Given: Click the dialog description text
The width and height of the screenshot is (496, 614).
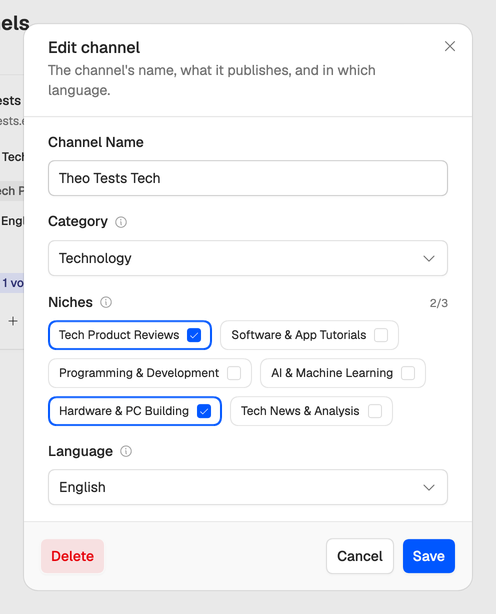Looking at the screenshot, I should 212,80.
